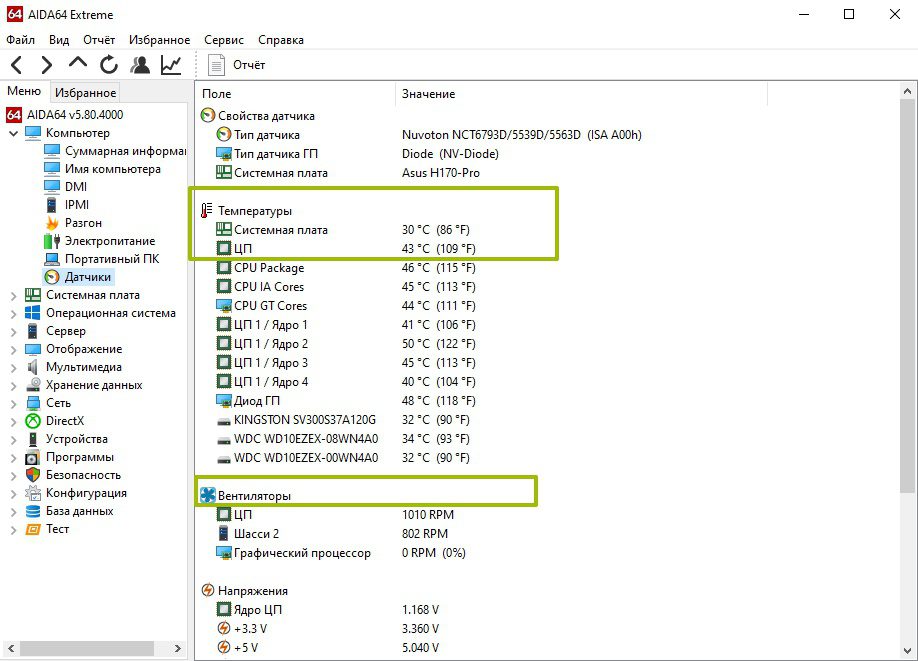Click the Отчёт report document icon
The width and height of the screenshot is (918, 661).
[217, 65]
